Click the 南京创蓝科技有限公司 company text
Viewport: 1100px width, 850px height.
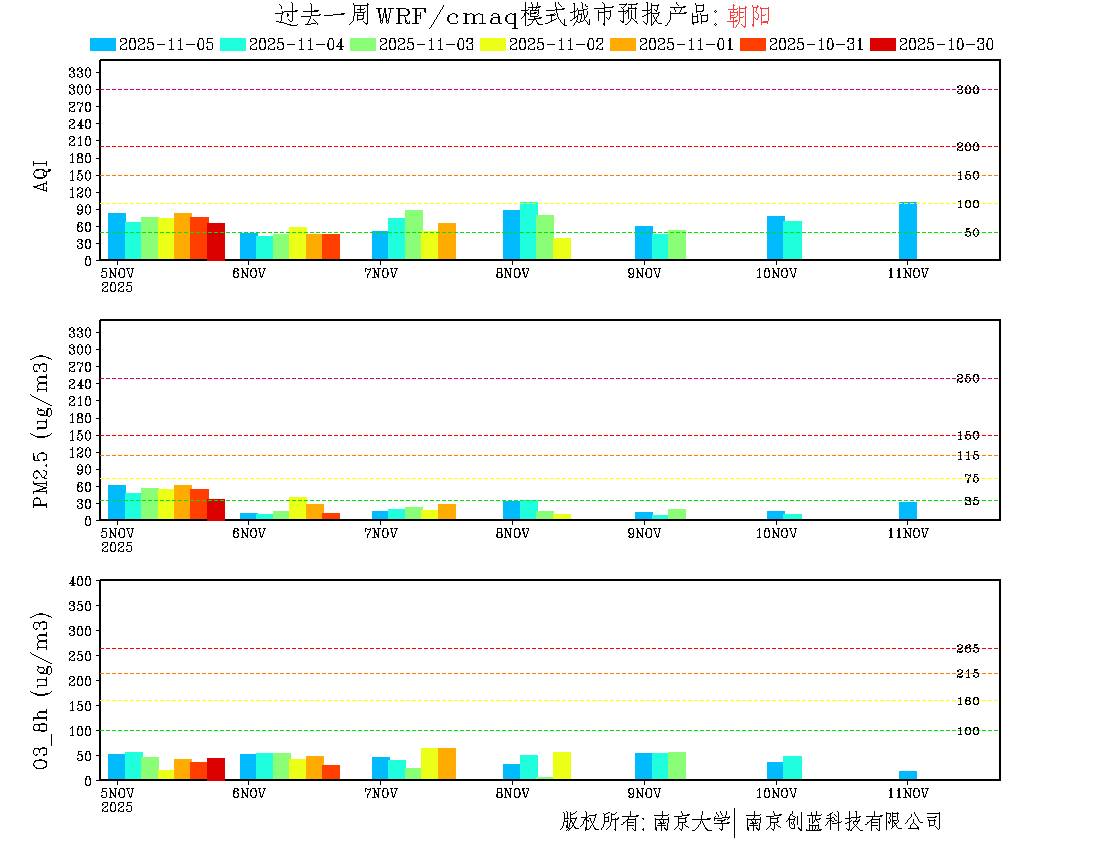[843, 822]
